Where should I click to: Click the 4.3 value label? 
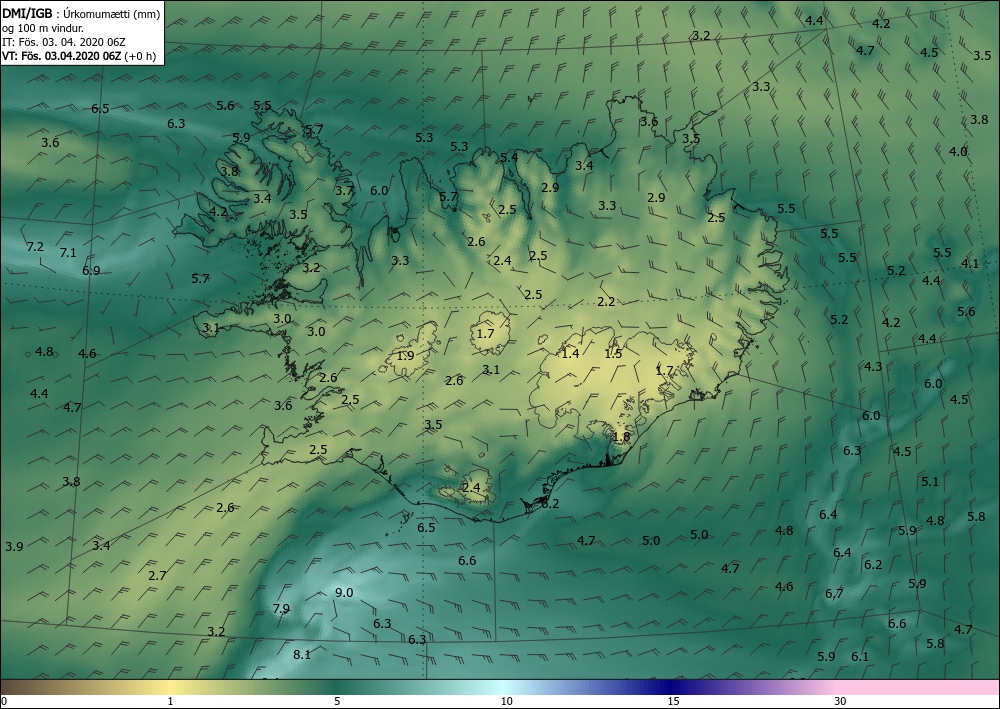tap(873, 366)
